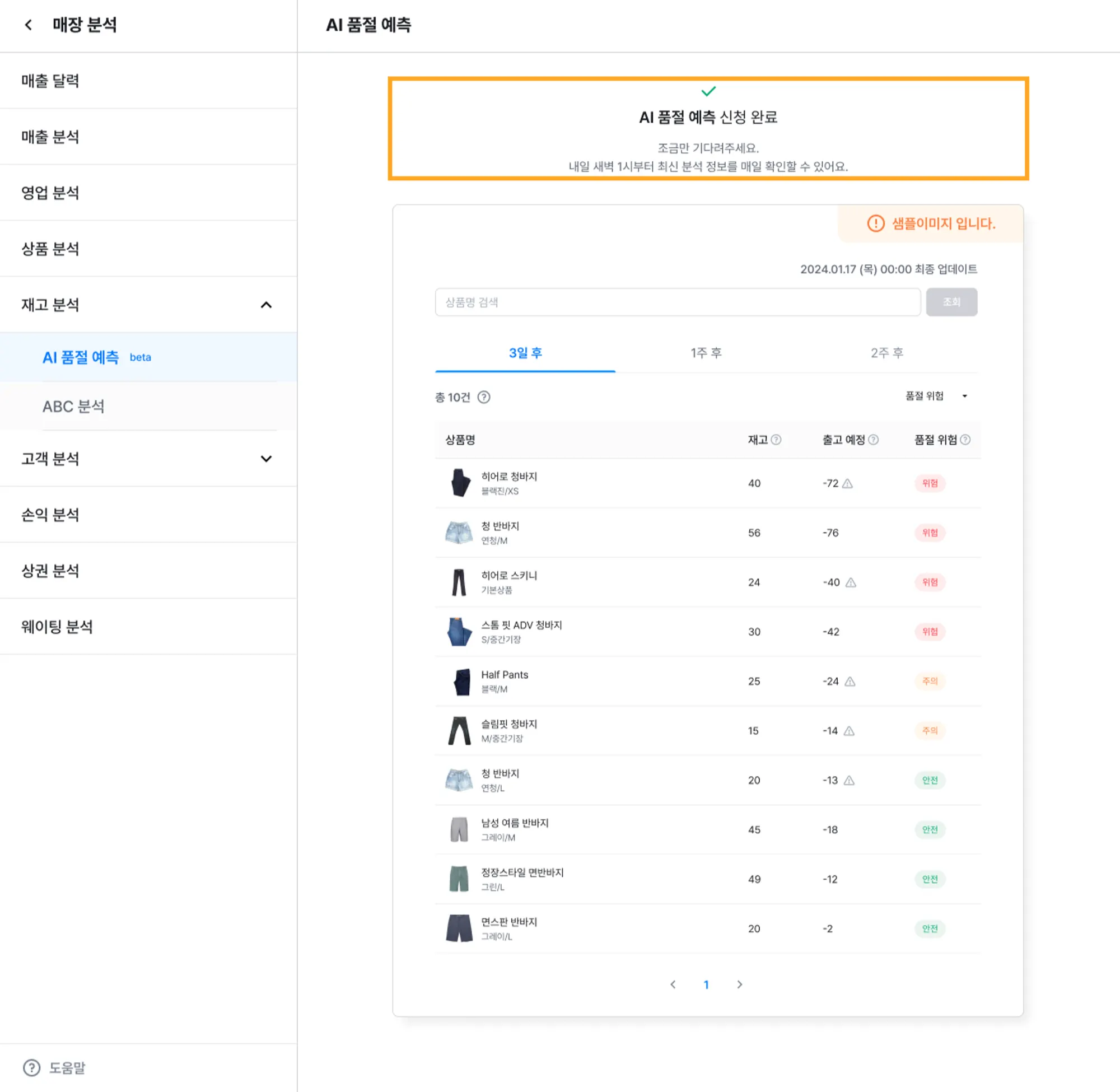The image size is (1120, 1092).
Task: Click the 도움말 question mark icon
Action: tap(31, 1067)
